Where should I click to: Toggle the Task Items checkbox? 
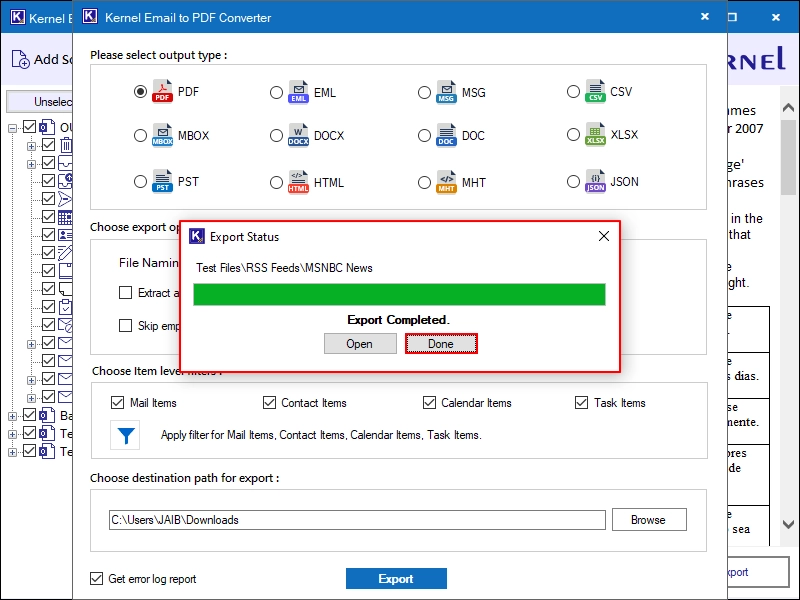pyautogui.click(x=581, y=403)
